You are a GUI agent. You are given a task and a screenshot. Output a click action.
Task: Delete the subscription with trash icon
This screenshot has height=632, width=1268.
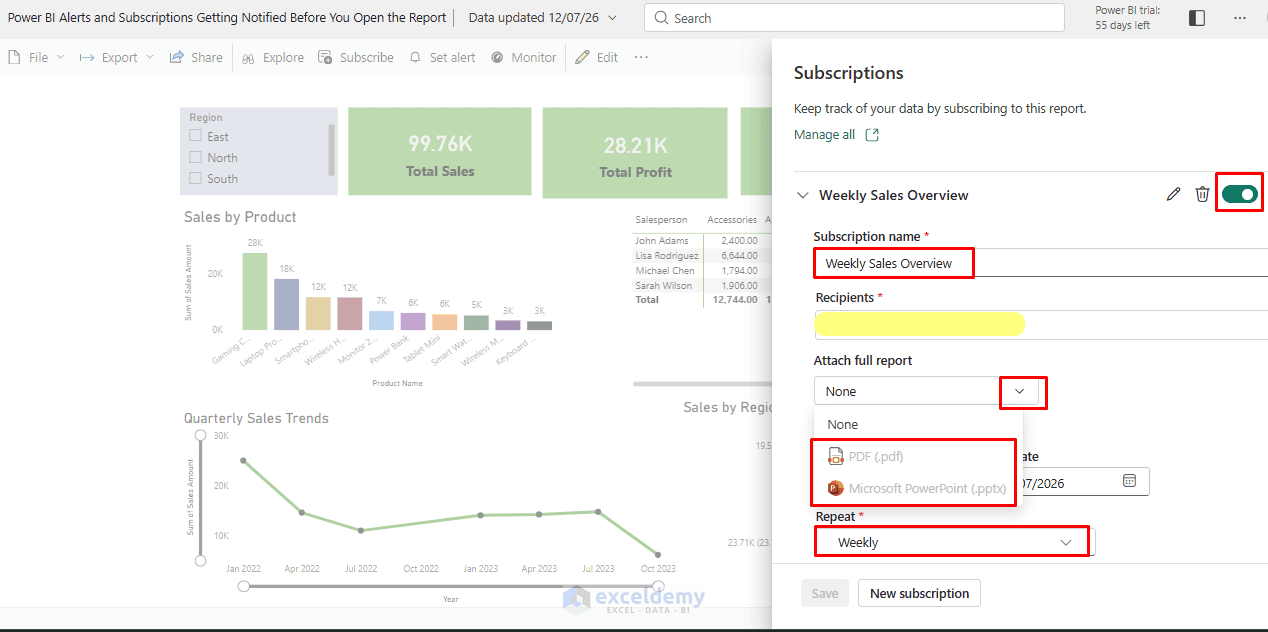(x=1203, y=194)
